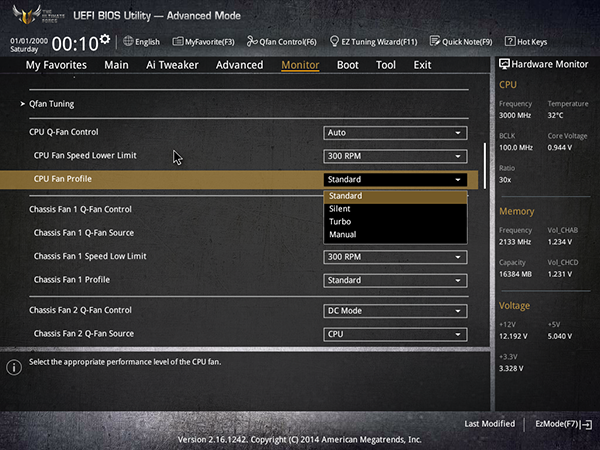Click the 00:10 clock display

coord(75,44)
